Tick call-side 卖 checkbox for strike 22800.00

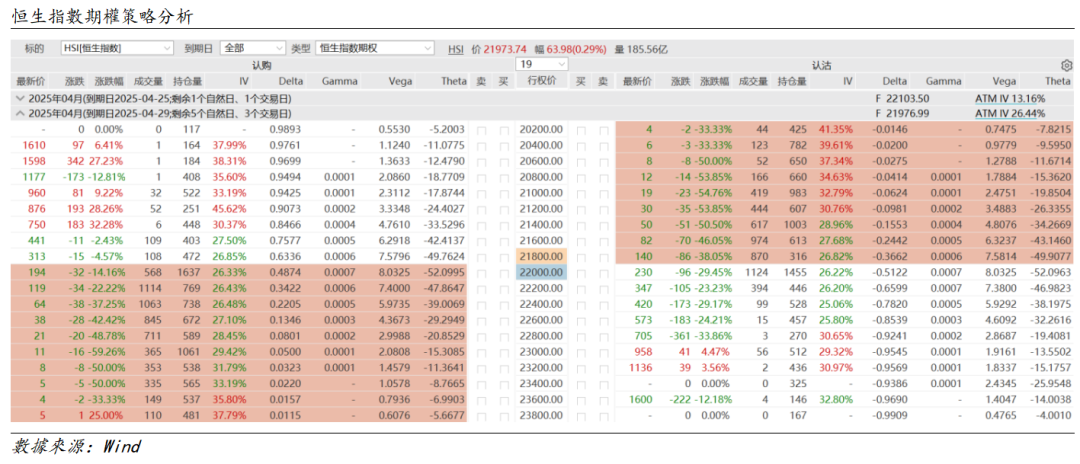(481, 336)
